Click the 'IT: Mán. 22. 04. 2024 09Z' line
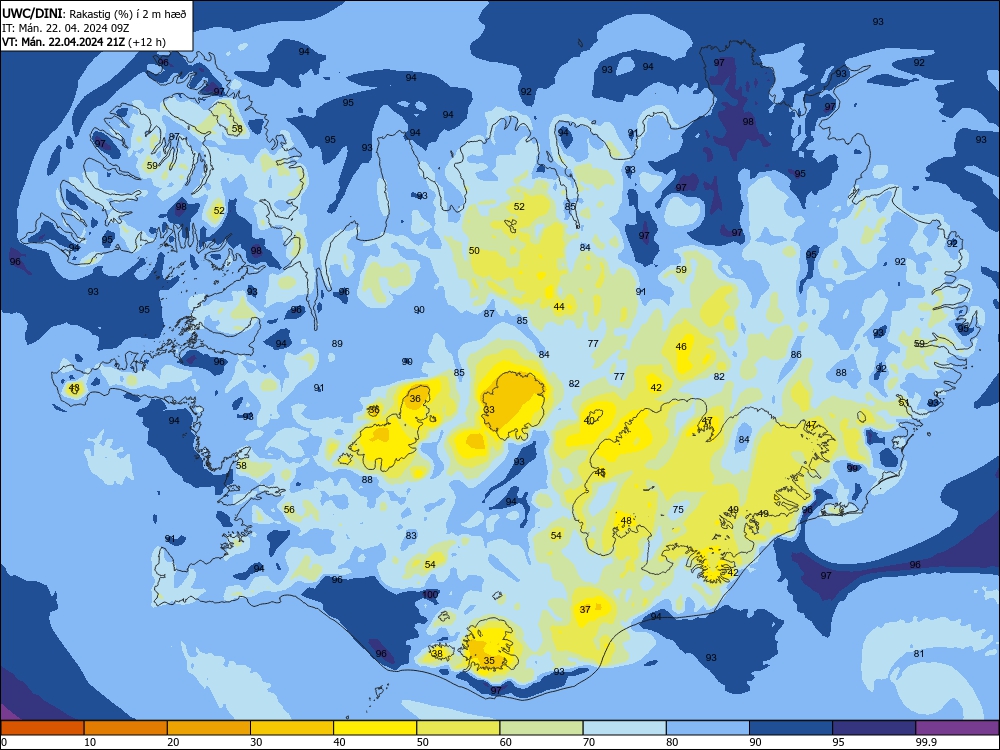Viewport: 1000px width, 750px height. pos(66,28)
